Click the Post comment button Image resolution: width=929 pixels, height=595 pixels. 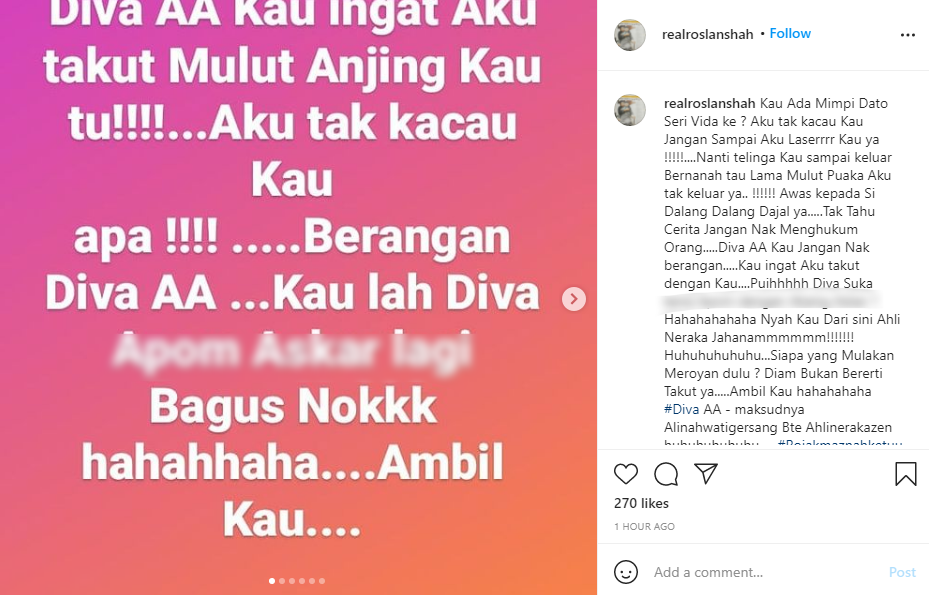tap(902, 572)
